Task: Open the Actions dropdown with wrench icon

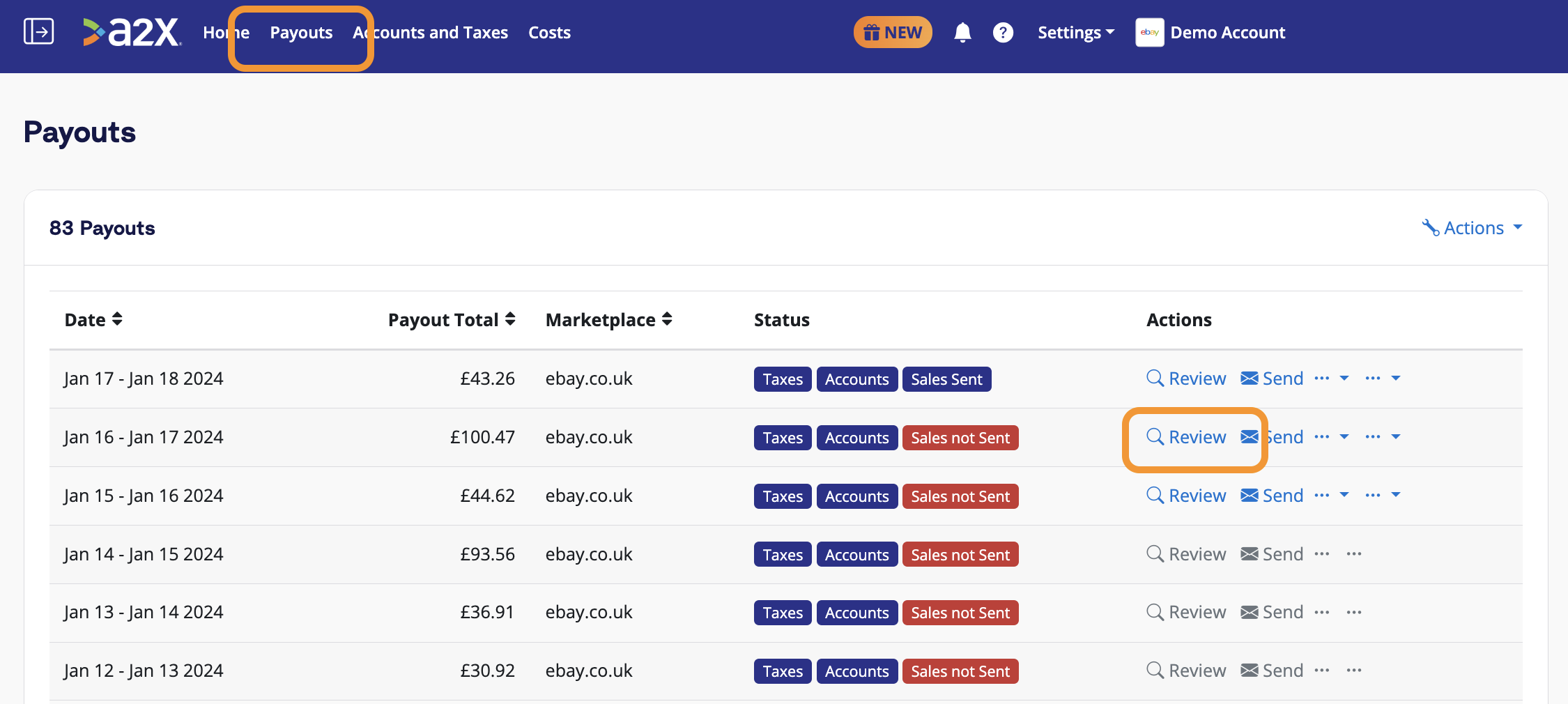Action: point(1472,228)
